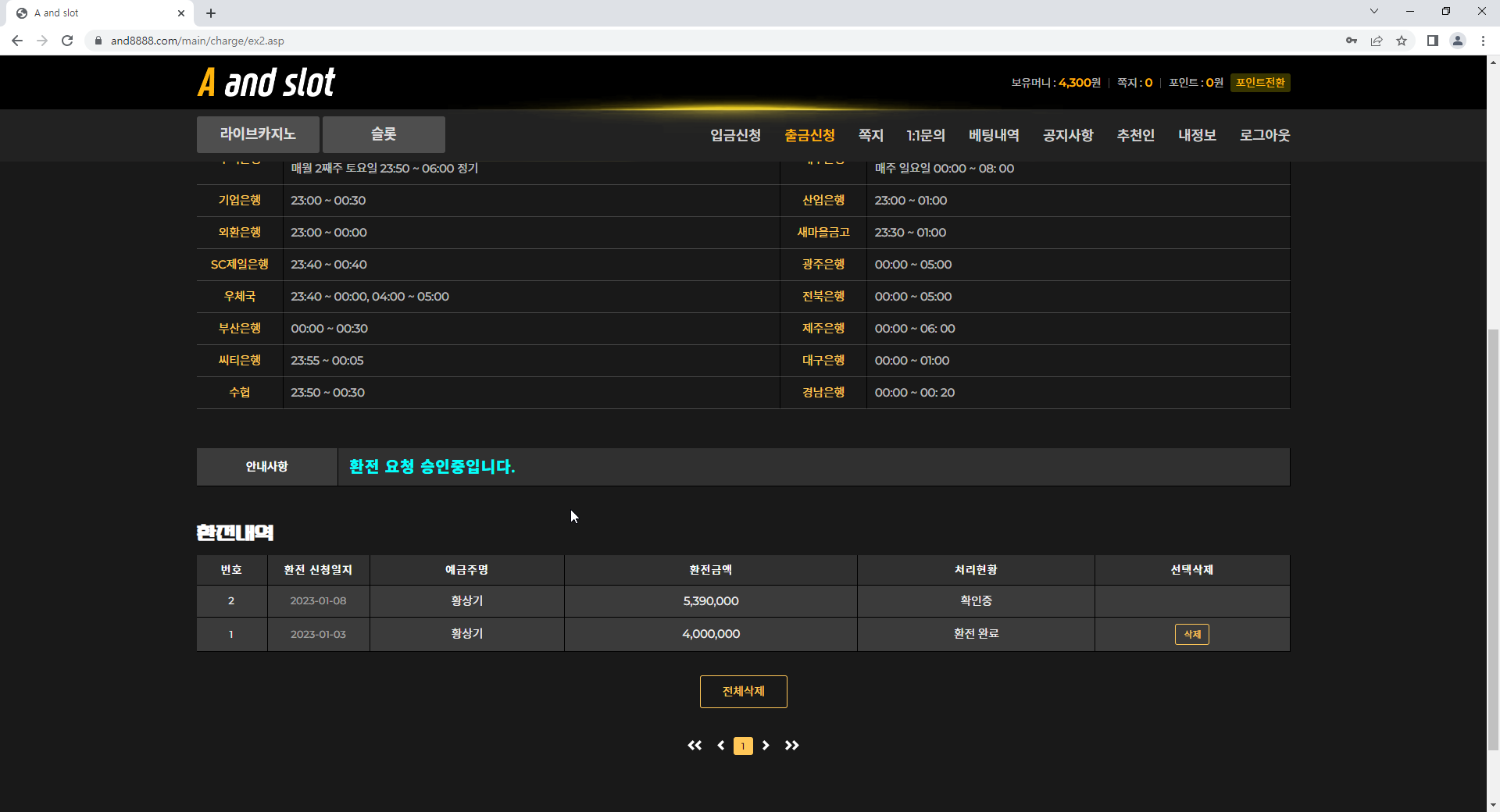Reload the page with refresh icon
Screen dimensions: 1500x812
(67, 41)
